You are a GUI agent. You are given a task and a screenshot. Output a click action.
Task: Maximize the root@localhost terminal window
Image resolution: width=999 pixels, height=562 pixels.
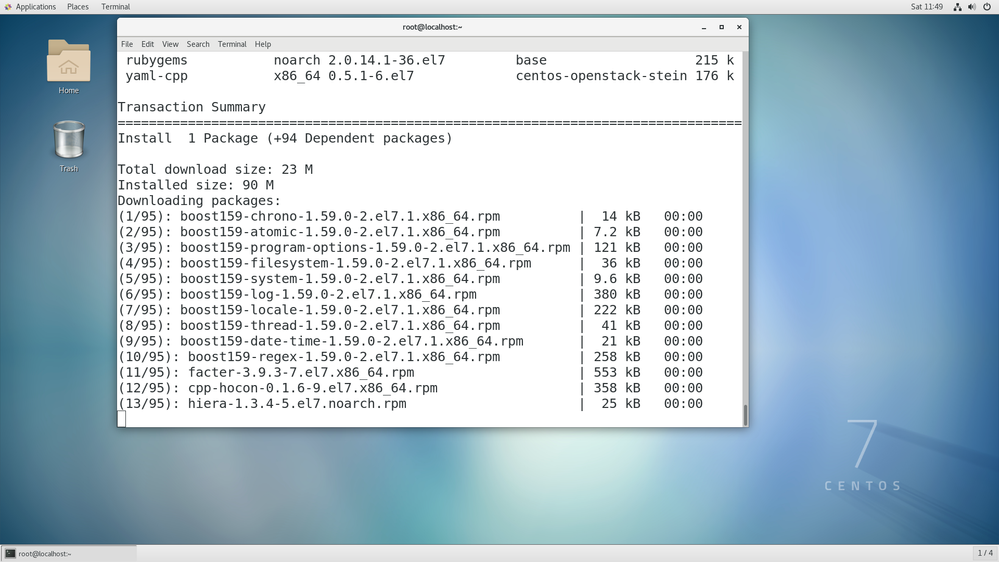point(721,27)
